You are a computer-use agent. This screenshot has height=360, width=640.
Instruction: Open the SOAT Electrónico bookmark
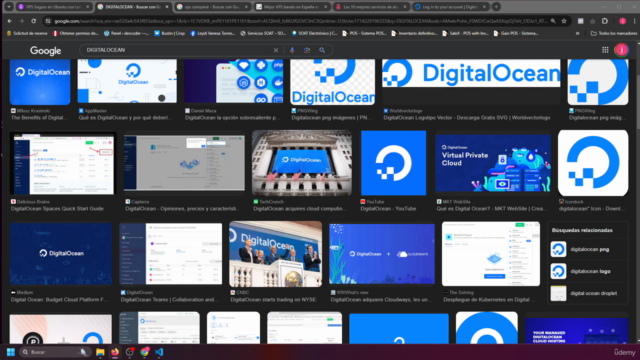tap(314, 33)
